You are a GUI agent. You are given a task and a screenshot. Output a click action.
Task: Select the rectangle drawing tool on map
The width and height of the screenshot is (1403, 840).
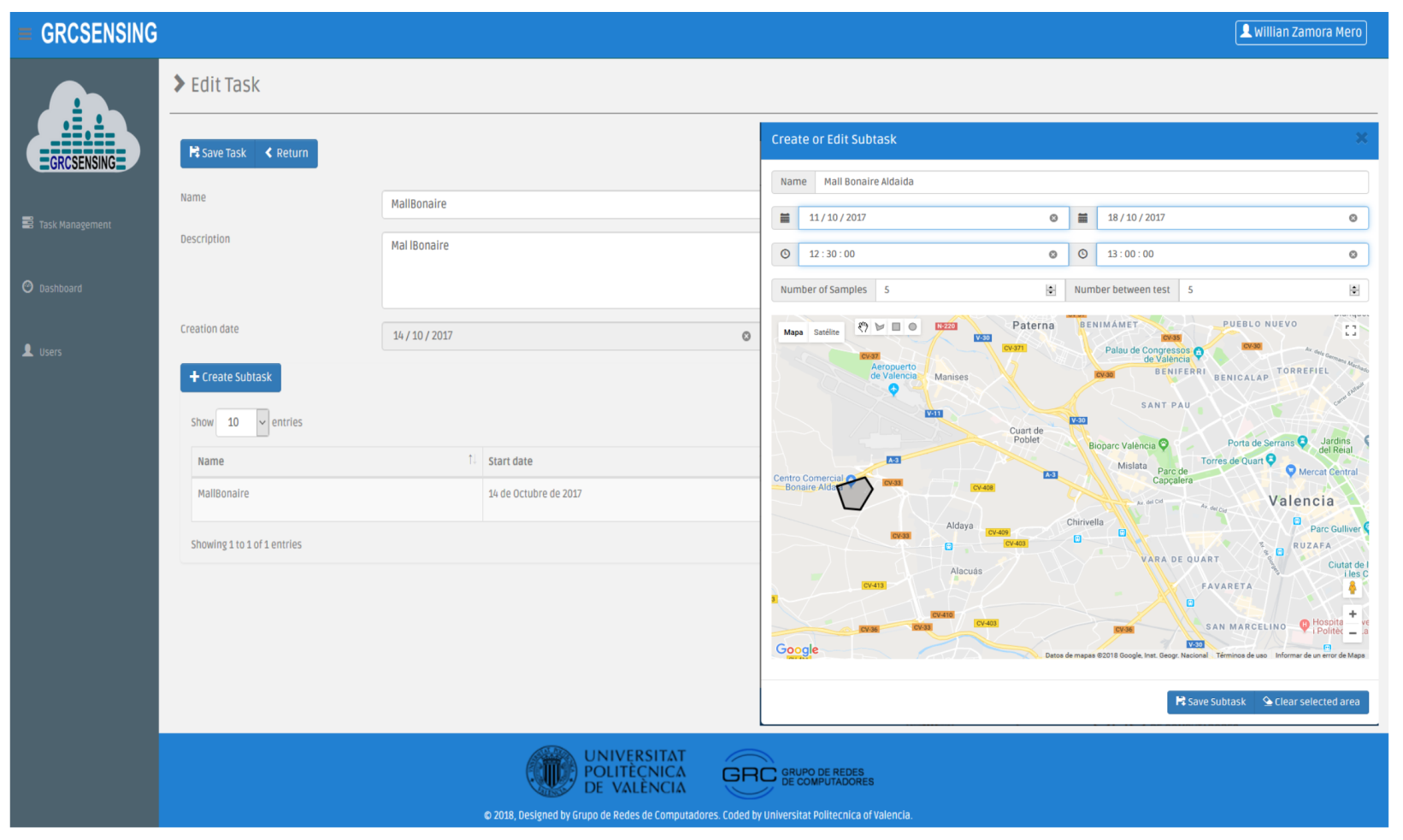[x=896, y=327]
